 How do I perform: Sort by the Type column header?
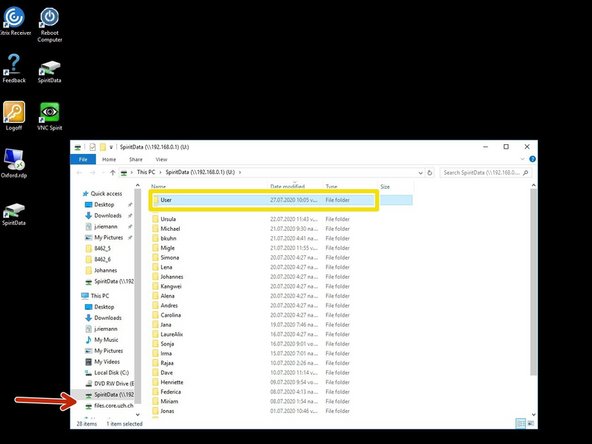coord(331,187)
